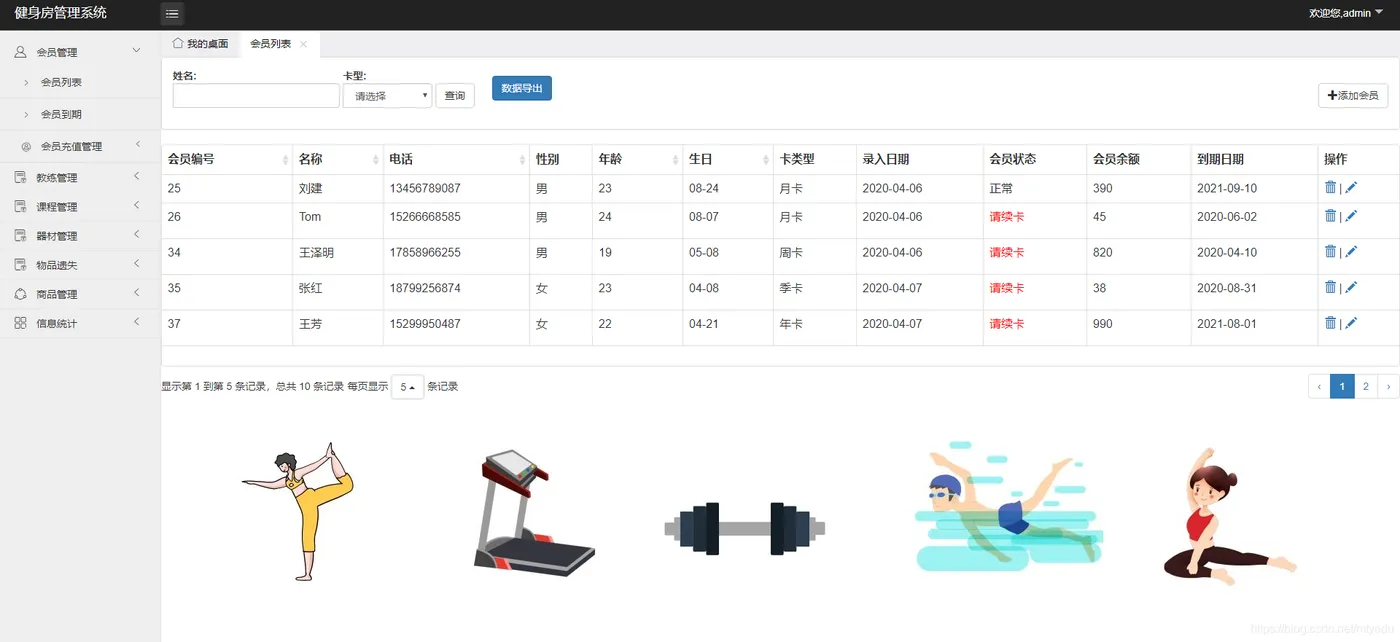1400x642 pixels.
Task: Click the 教练管理 sidebar icon
Action: point(20,178)
